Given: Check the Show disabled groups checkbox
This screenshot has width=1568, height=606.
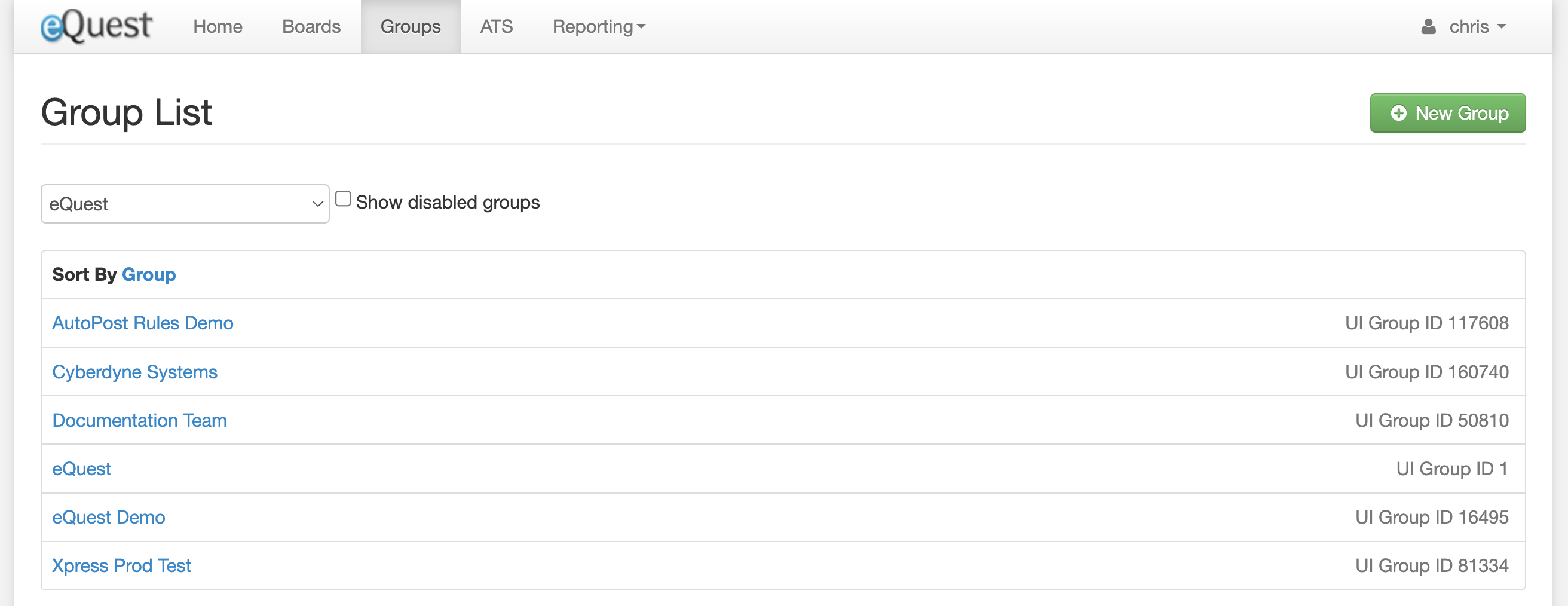Looking at the screenshot, I should point(342,198).
